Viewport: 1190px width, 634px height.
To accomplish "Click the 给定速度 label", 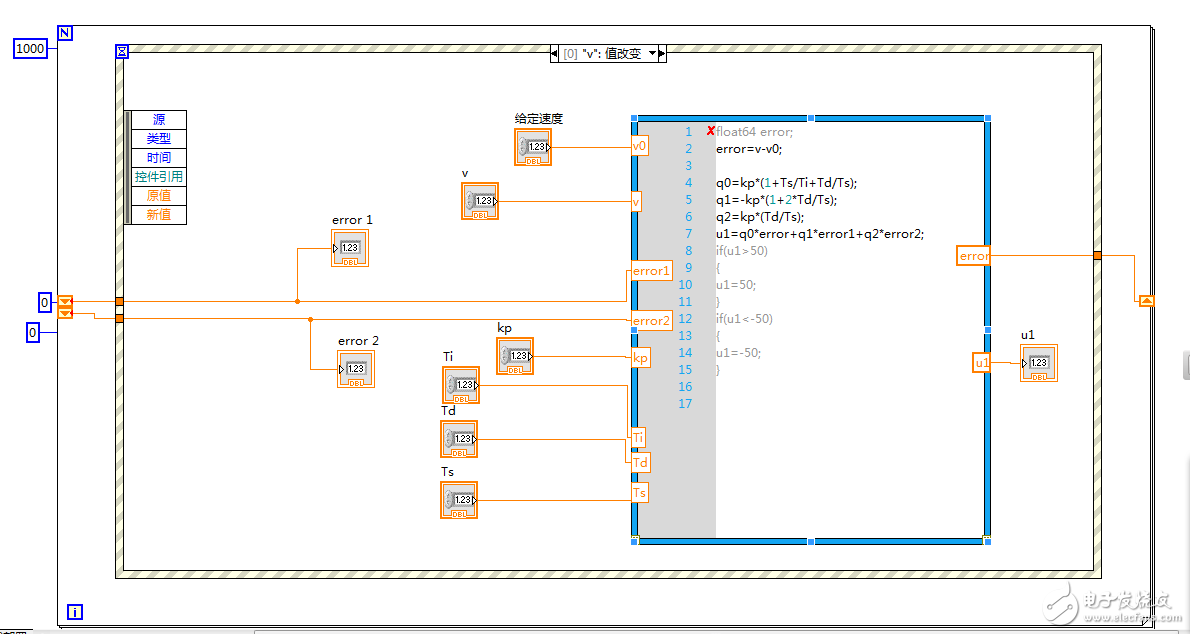I will point(539,118).
